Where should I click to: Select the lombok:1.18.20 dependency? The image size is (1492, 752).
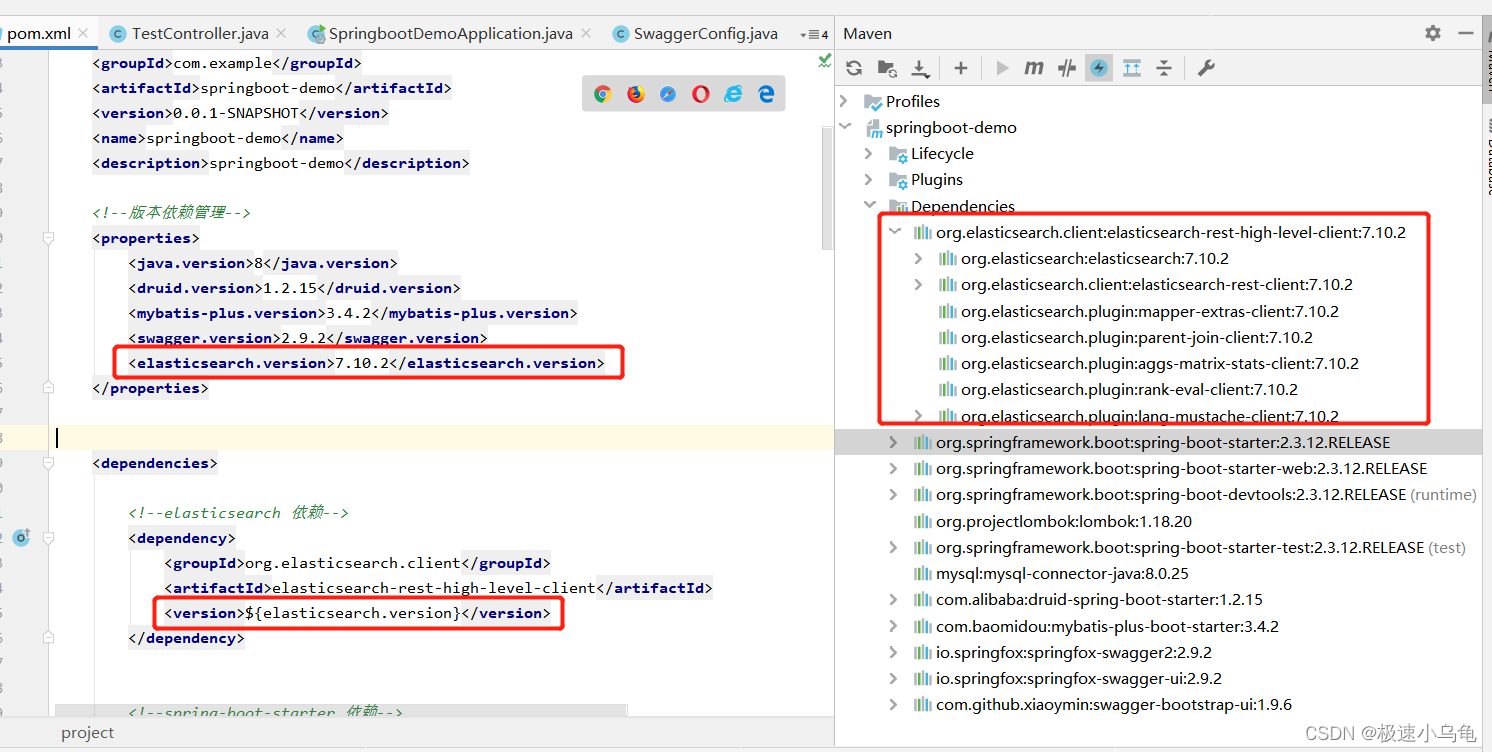1063,521
